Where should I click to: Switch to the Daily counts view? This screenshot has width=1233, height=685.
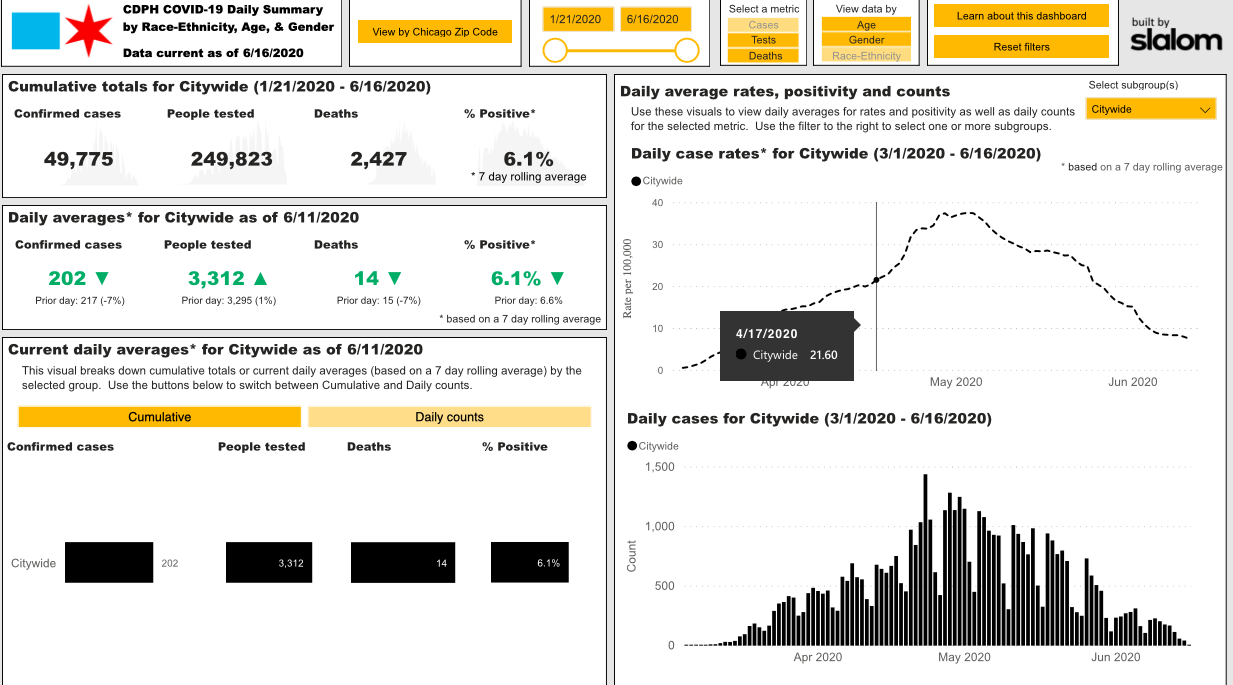[x=449, y=417]
